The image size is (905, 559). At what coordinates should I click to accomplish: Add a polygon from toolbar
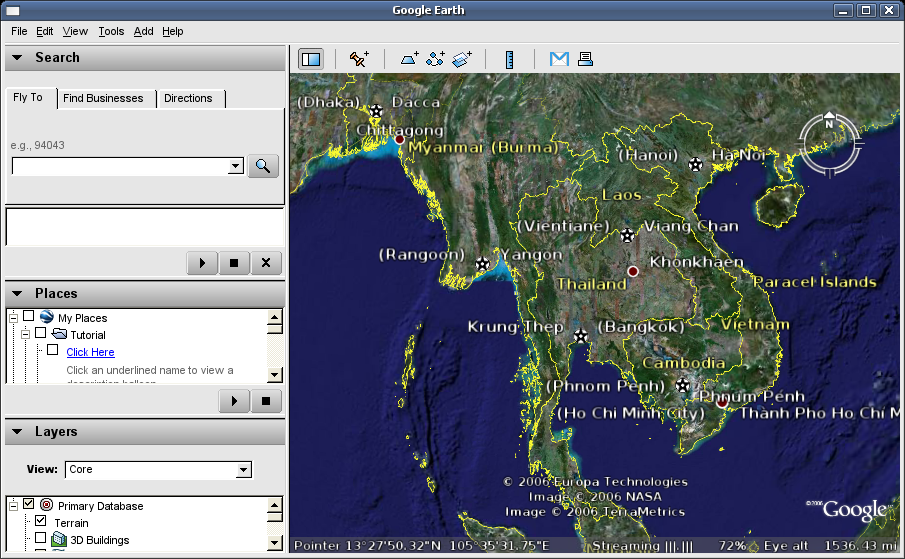pyautogui.click(x=410, y=59)
